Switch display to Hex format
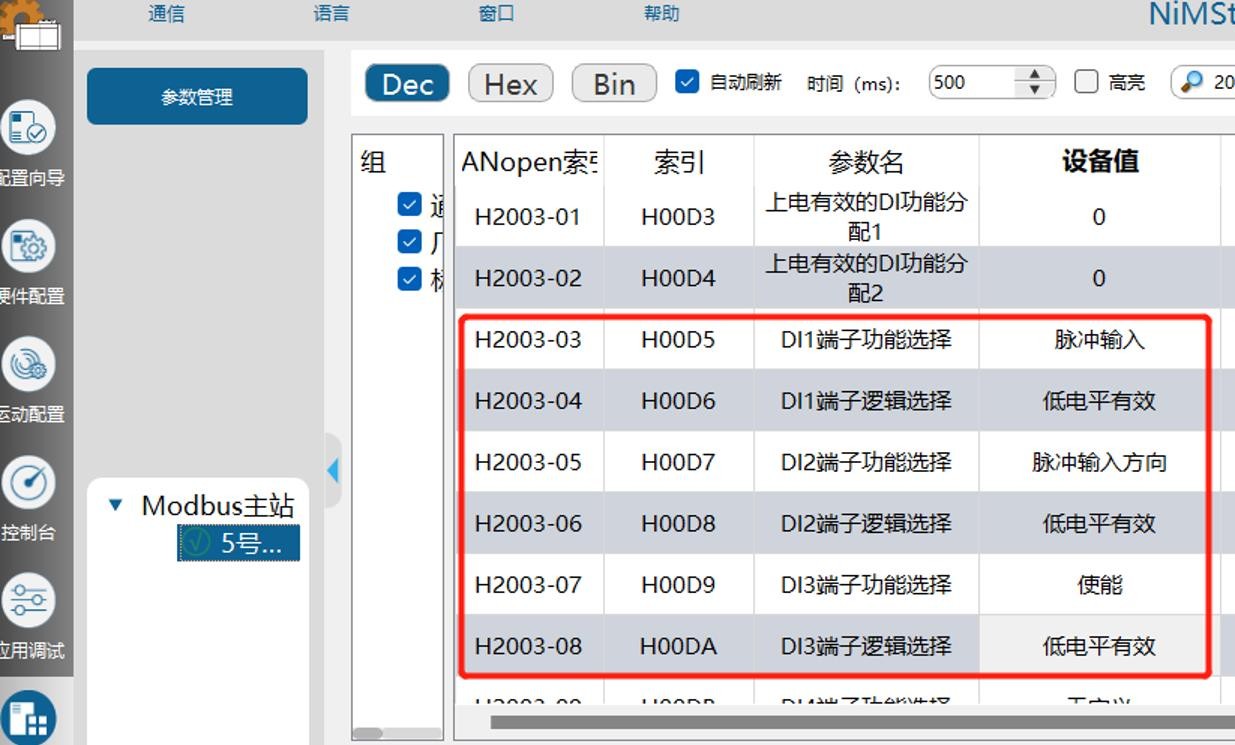This screenshot has height=745, width=1235. 510,83
